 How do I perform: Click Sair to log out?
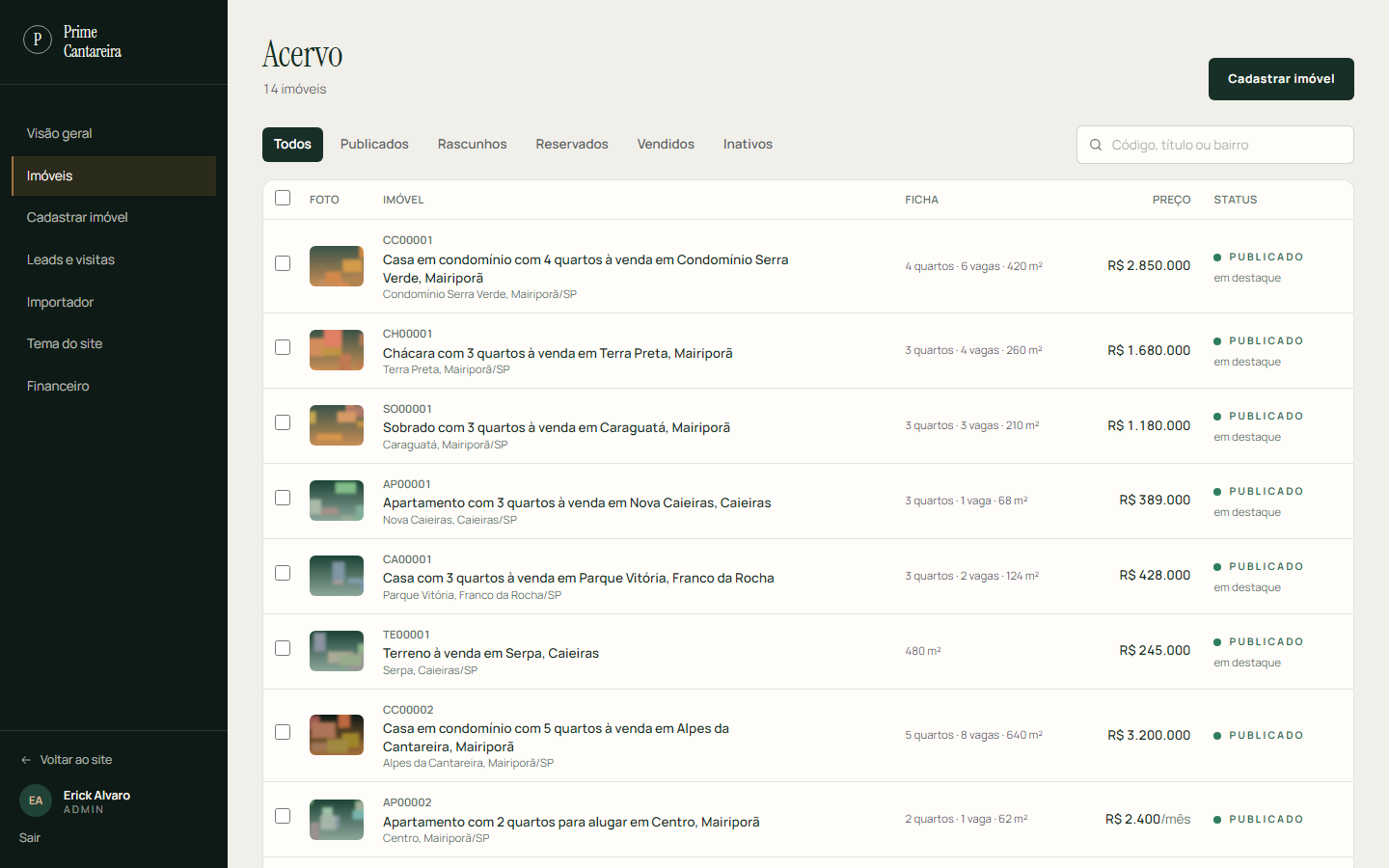pyautogui.click(x=30, y=838)
